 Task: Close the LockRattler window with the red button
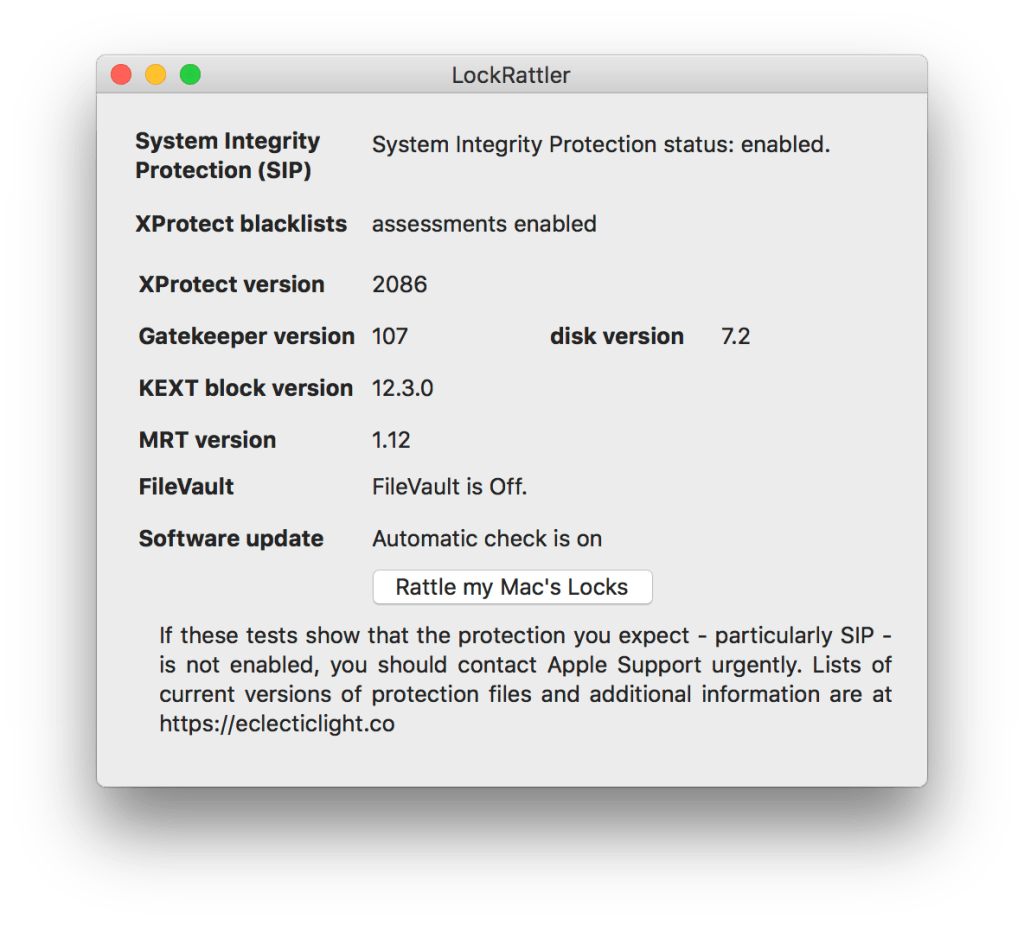click(x=121, y=75)
